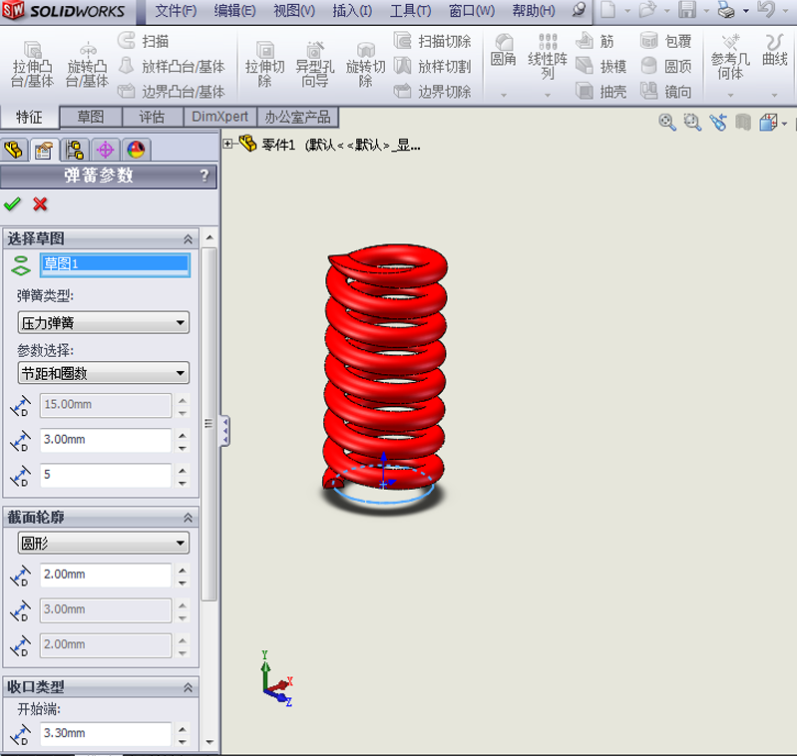
Task: Click the Mirror (镜向) tool
Action: click(666, 92)
